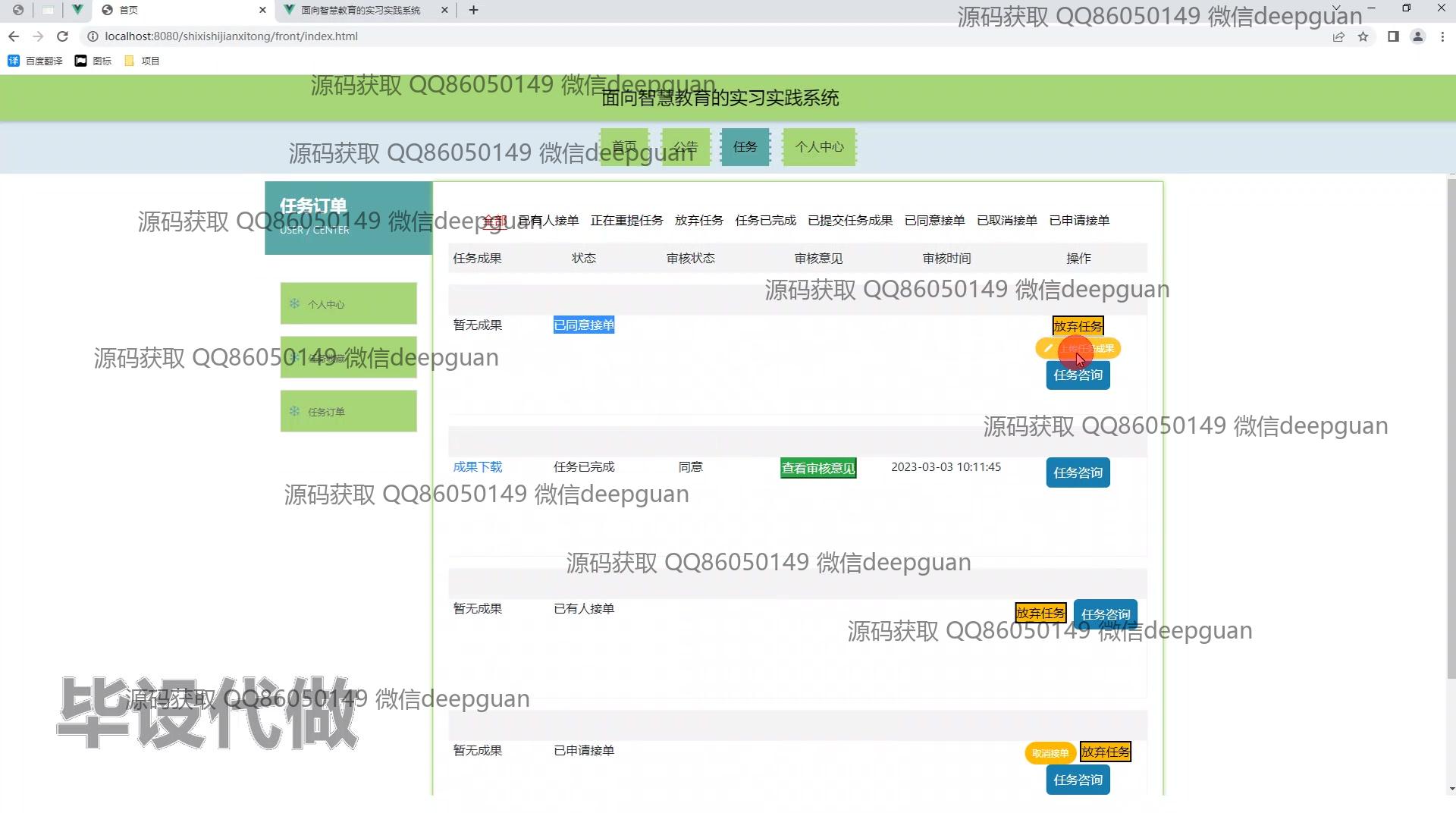1456x813 pixels.
Task: Click the pinned green V tab icon
Action: click(x=77, y=10)
